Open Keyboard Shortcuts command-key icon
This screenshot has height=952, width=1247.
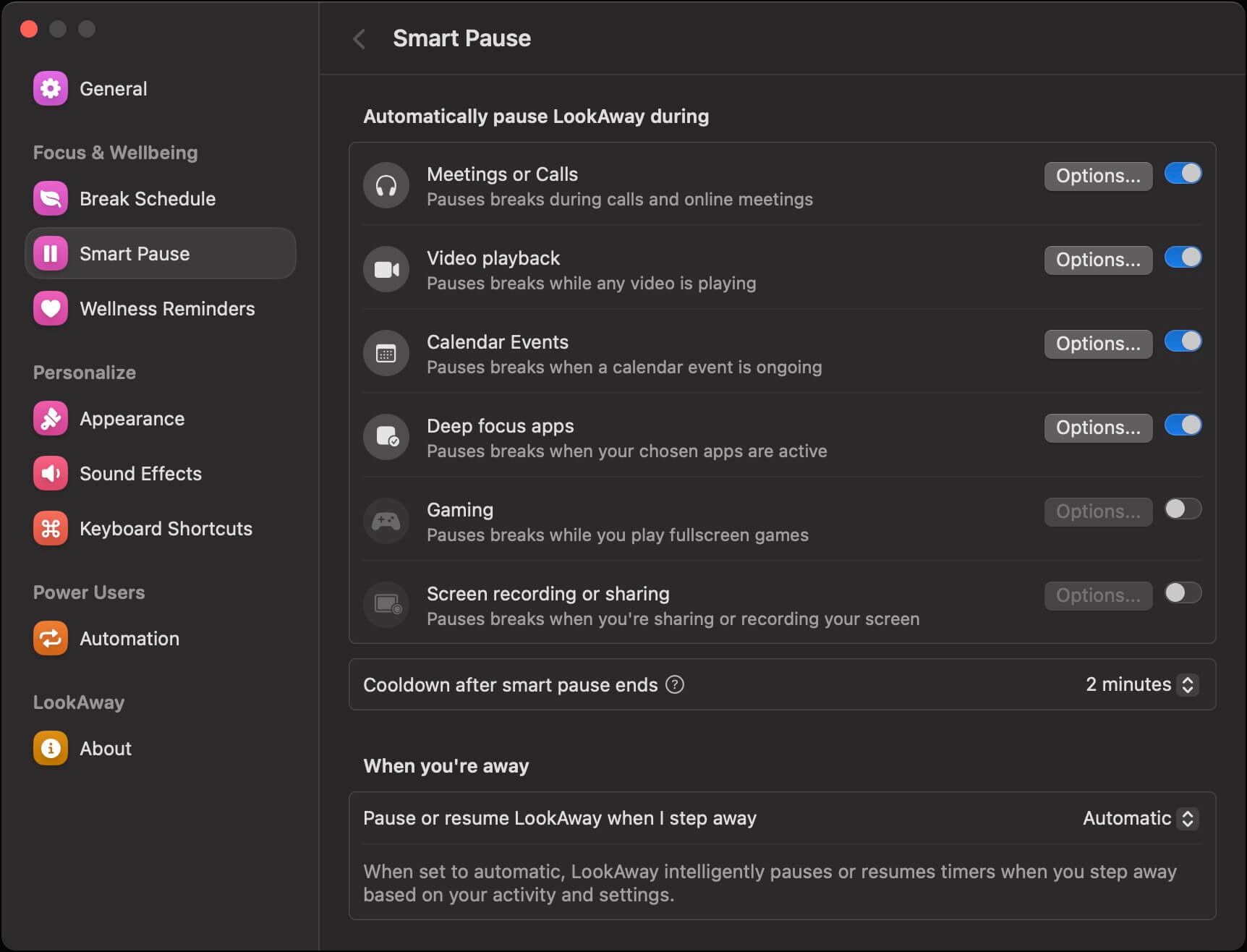coord(50,529)
